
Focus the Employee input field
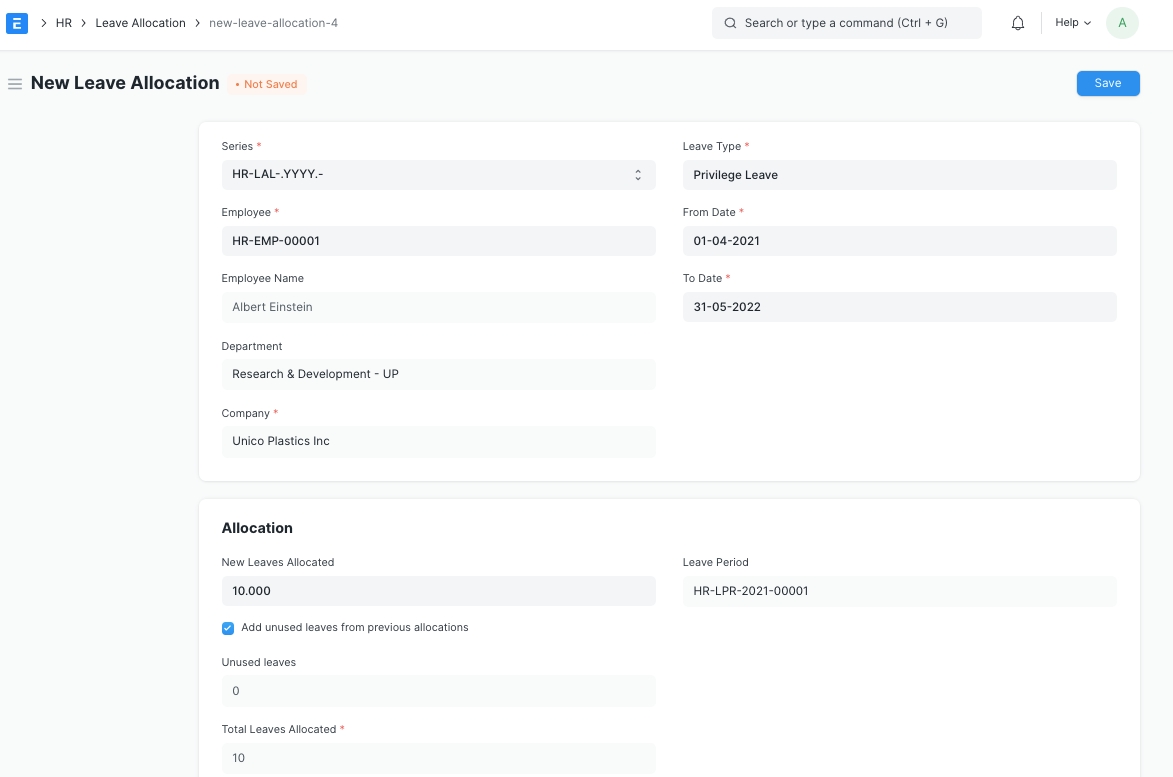[438, 241]
